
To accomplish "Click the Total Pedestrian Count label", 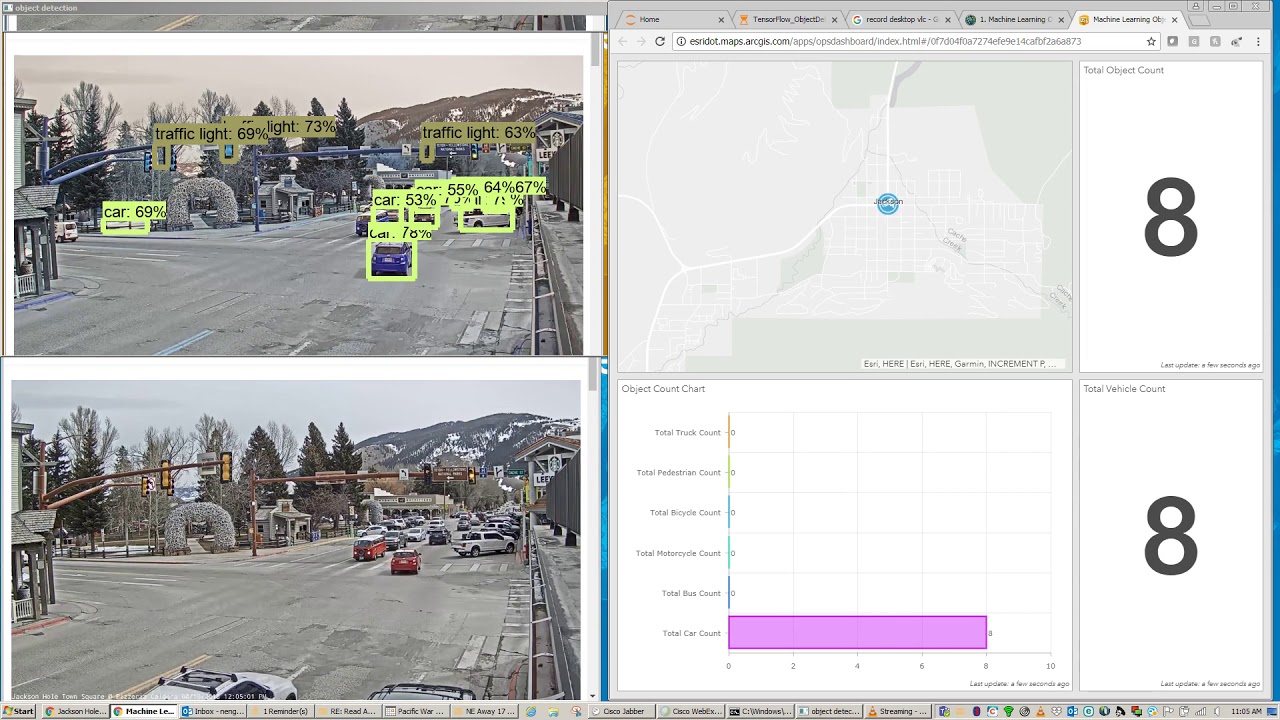I will coord(678,473).
